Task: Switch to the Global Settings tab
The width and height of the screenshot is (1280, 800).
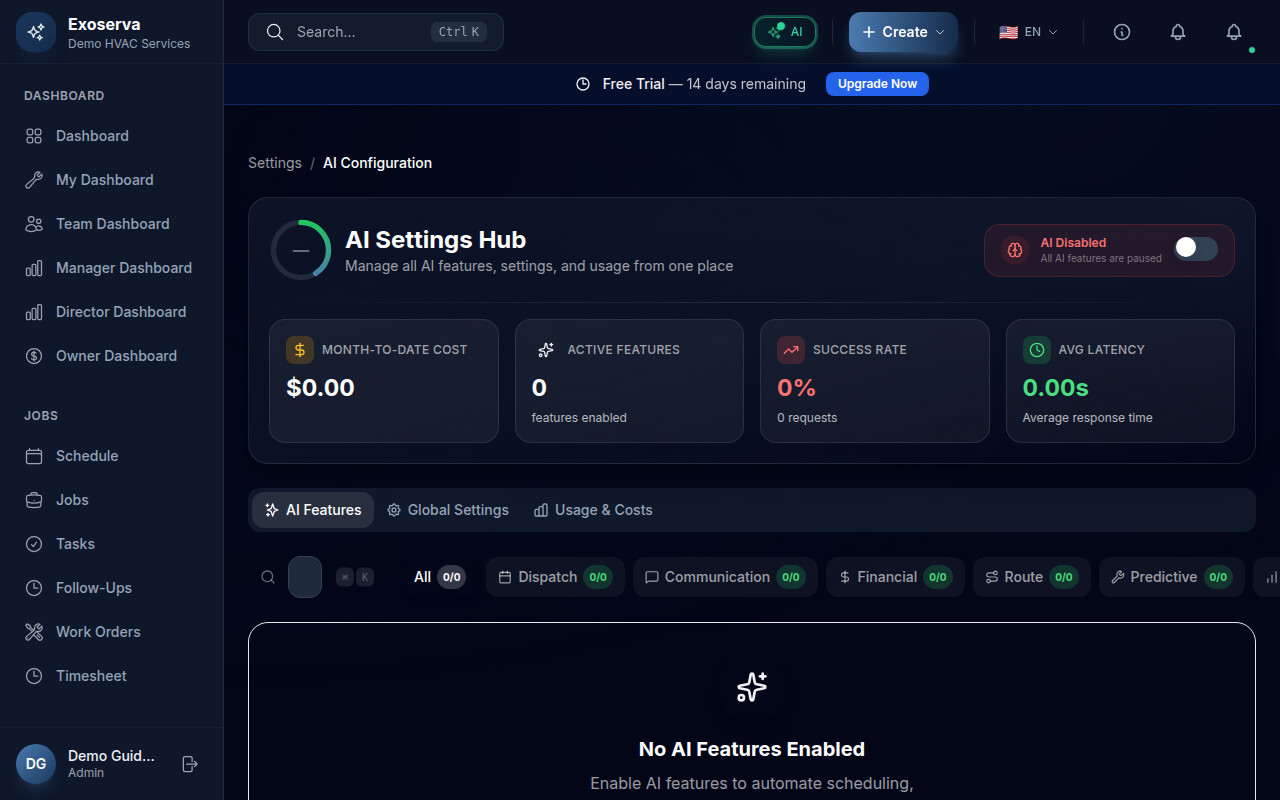Action: coord(448,510)
